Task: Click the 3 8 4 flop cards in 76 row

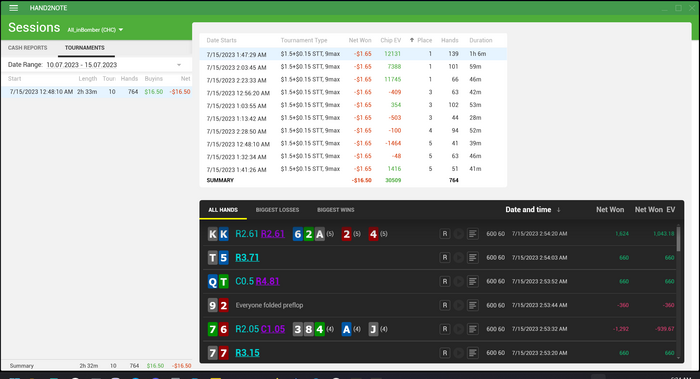Action: [308, 329]
